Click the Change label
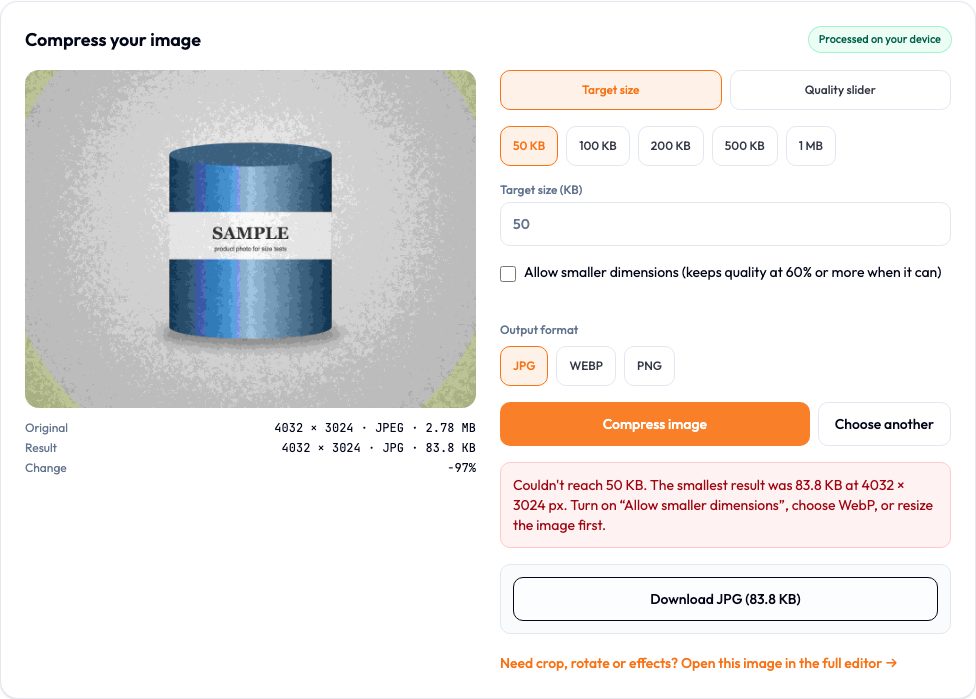 click(45, 467)
